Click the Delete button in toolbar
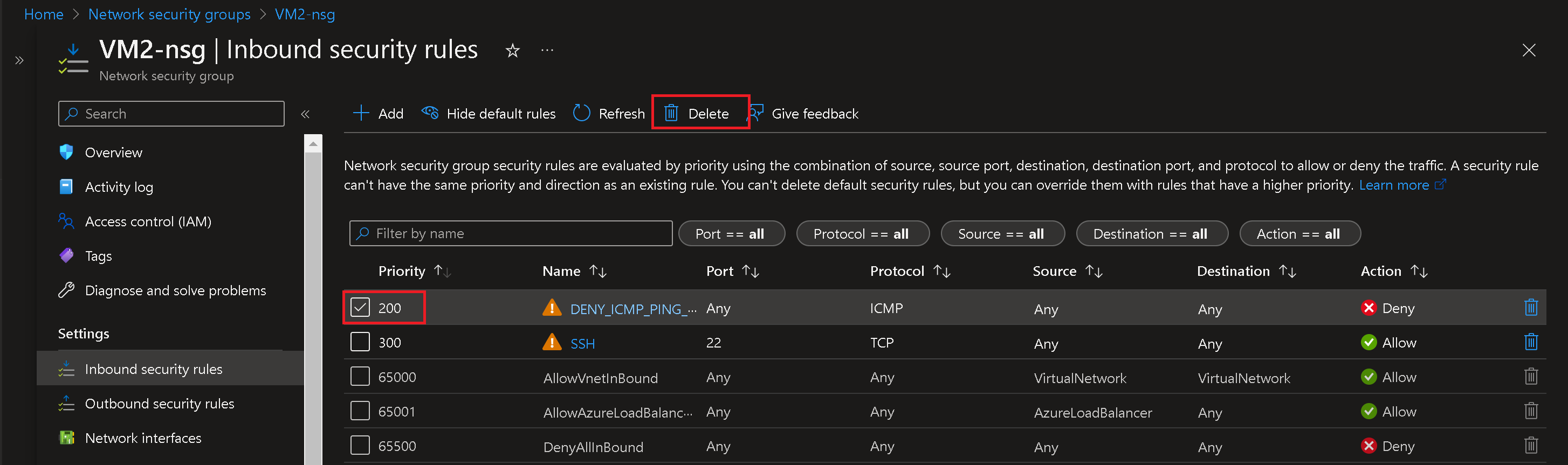1568x465 pixels. pos(696,113)
